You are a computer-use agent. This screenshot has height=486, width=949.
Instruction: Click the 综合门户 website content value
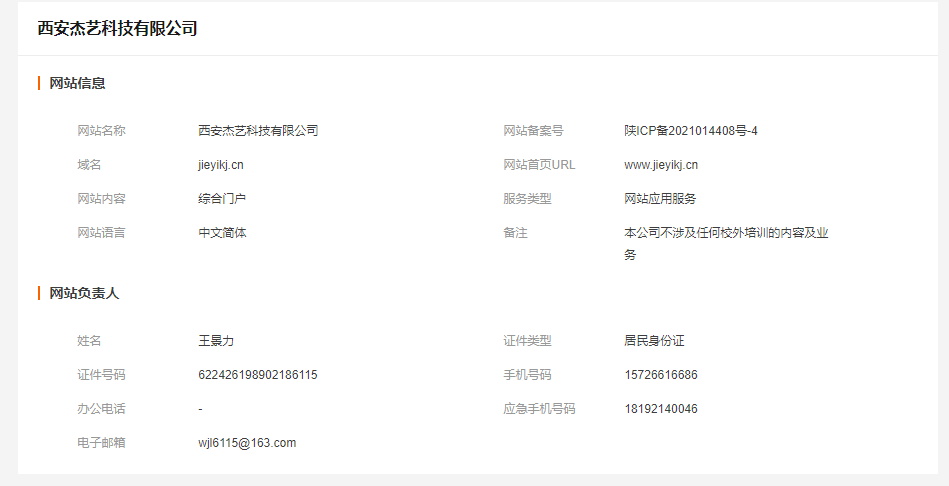tap(222, 199)
